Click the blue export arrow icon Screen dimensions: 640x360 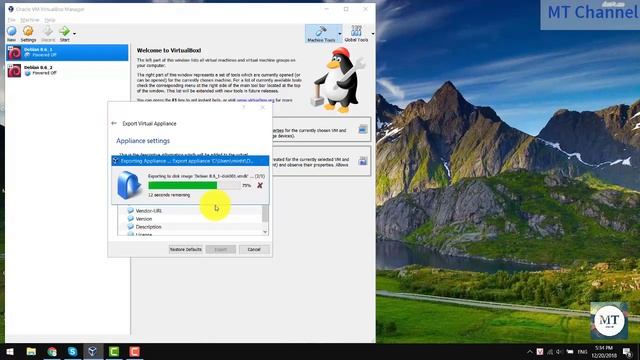[x=129, y=185]
